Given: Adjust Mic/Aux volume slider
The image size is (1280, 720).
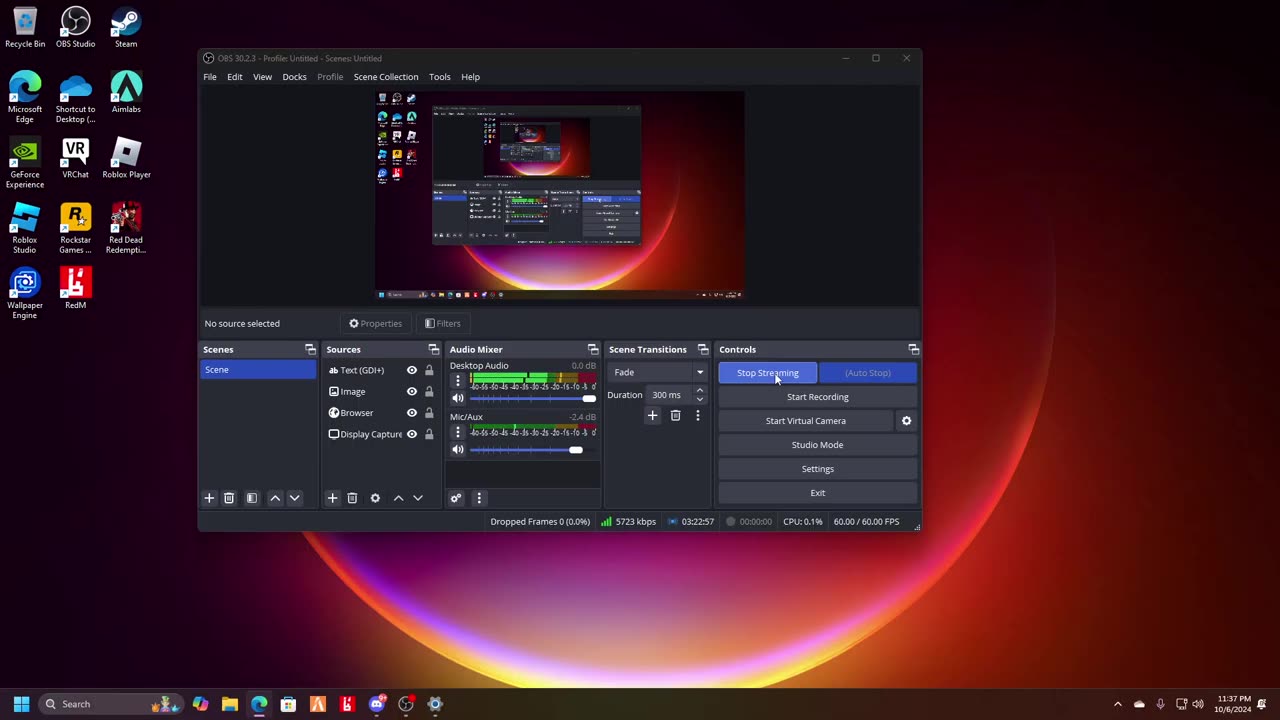Looking at the screenshot, I should coord(533,450).
